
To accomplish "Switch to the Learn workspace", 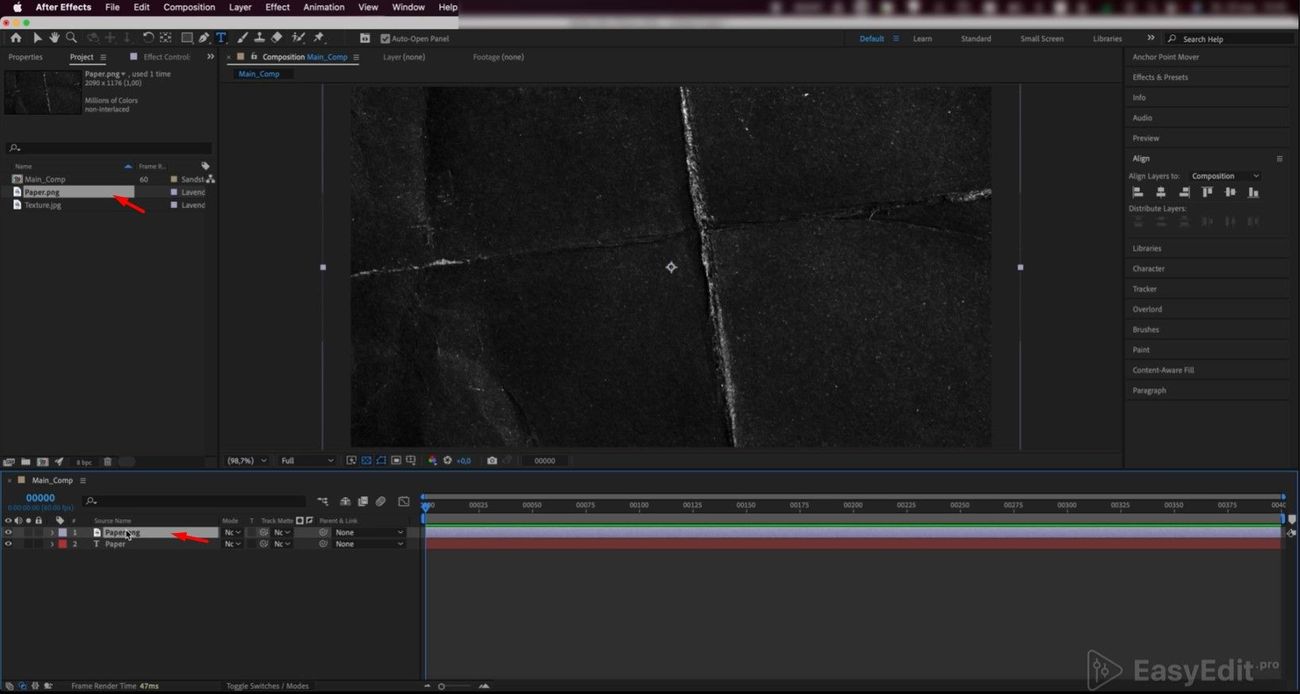I will (922, 39).
